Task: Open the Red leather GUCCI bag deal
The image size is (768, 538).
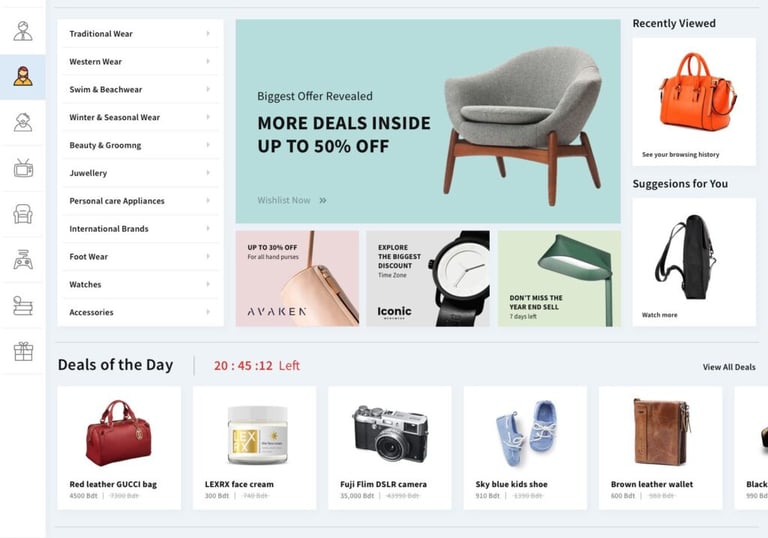Action: 119,448
